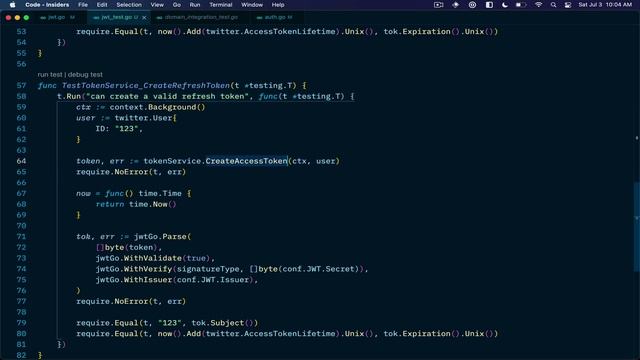Open Spotlight search

(553, 5)
